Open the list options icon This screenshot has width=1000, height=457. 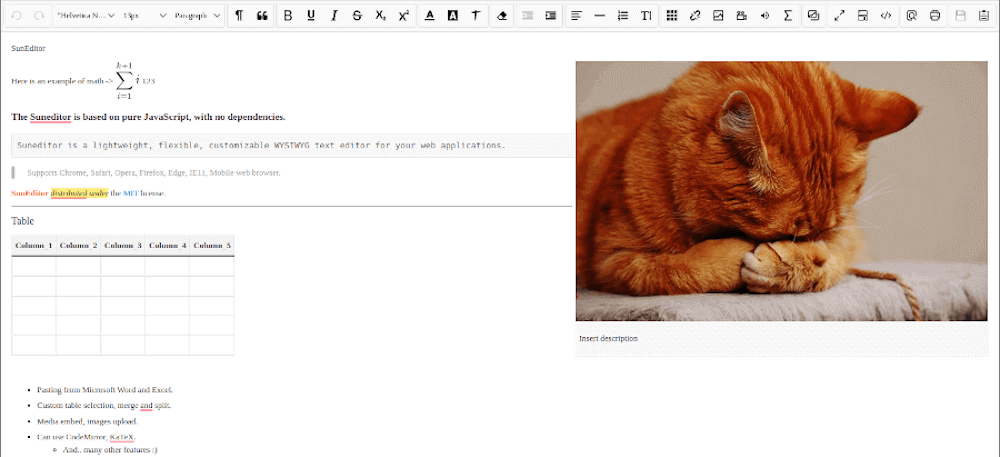(623, 16)
